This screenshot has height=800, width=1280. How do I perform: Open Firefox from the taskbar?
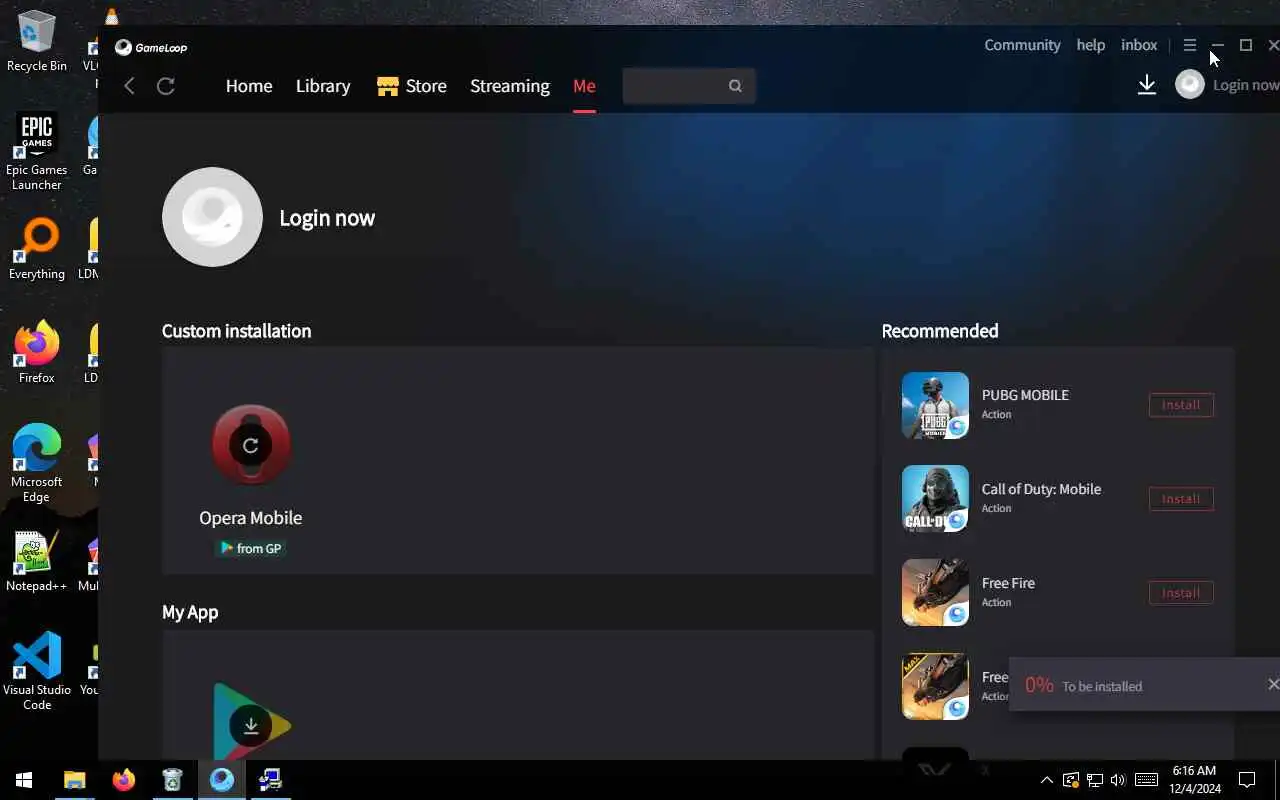tap(124, 780)
